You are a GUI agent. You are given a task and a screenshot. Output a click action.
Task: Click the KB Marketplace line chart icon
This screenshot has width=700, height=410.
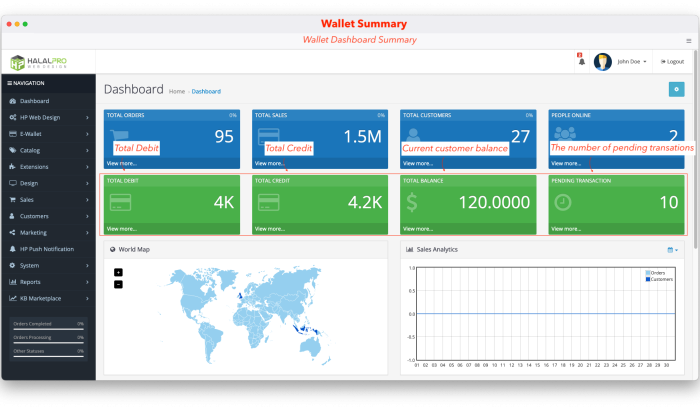tap(12, 298)
